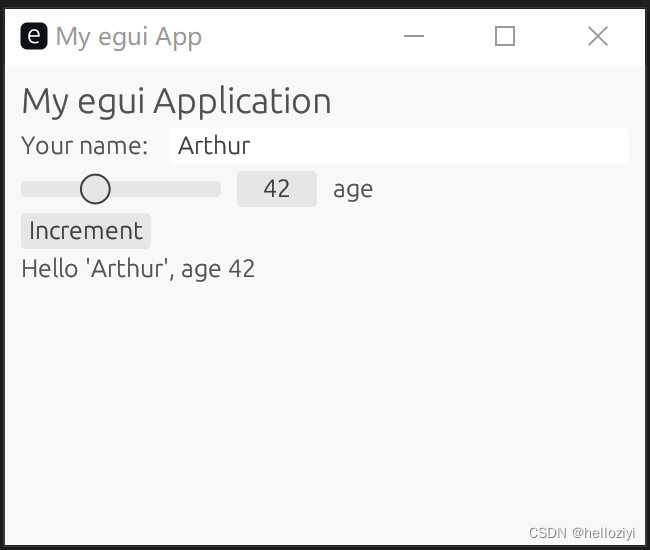This screenshot has height=550, width=650.
Task: Close the My egui App window
Action: (598, 36)
